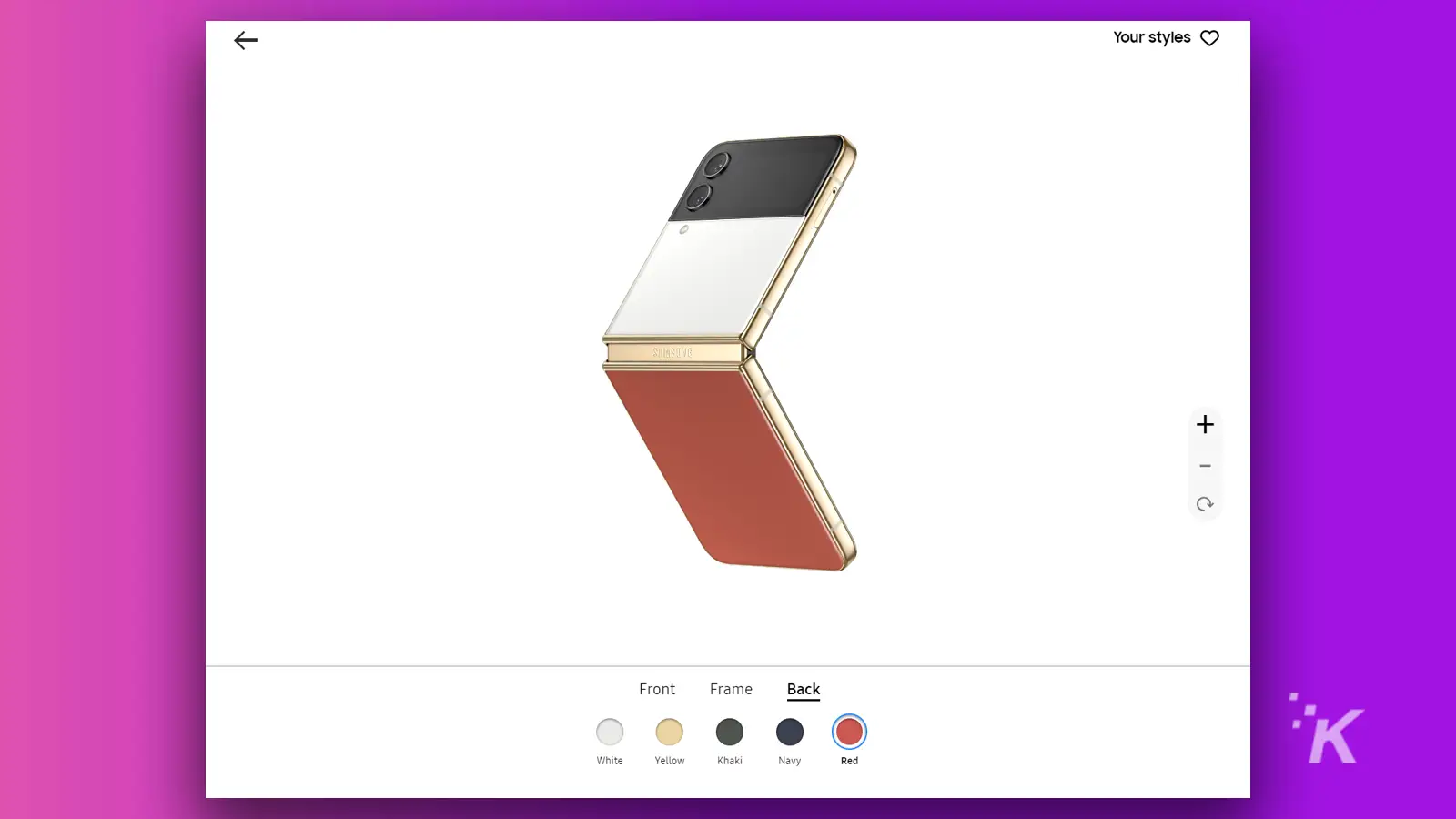This screenshot has height=819, width=1456.
Task: Click the dual camera lenses on the phone
Action: point(708,180)
